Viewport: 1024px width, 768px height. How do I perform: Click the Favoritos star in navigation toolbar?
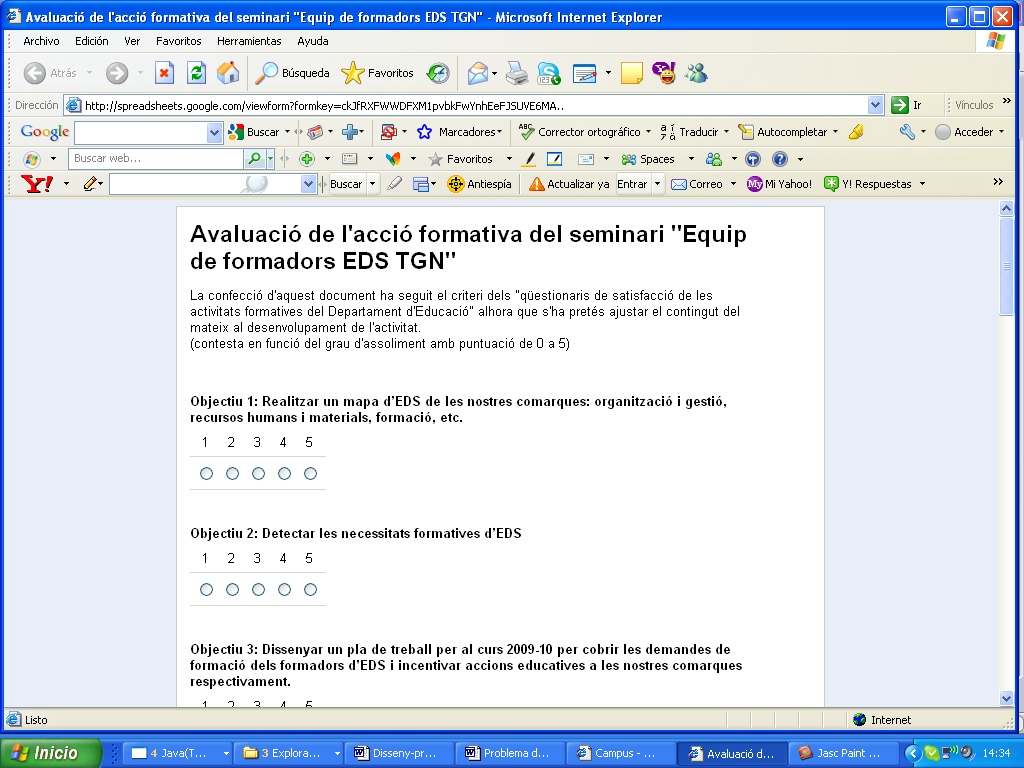377,73
